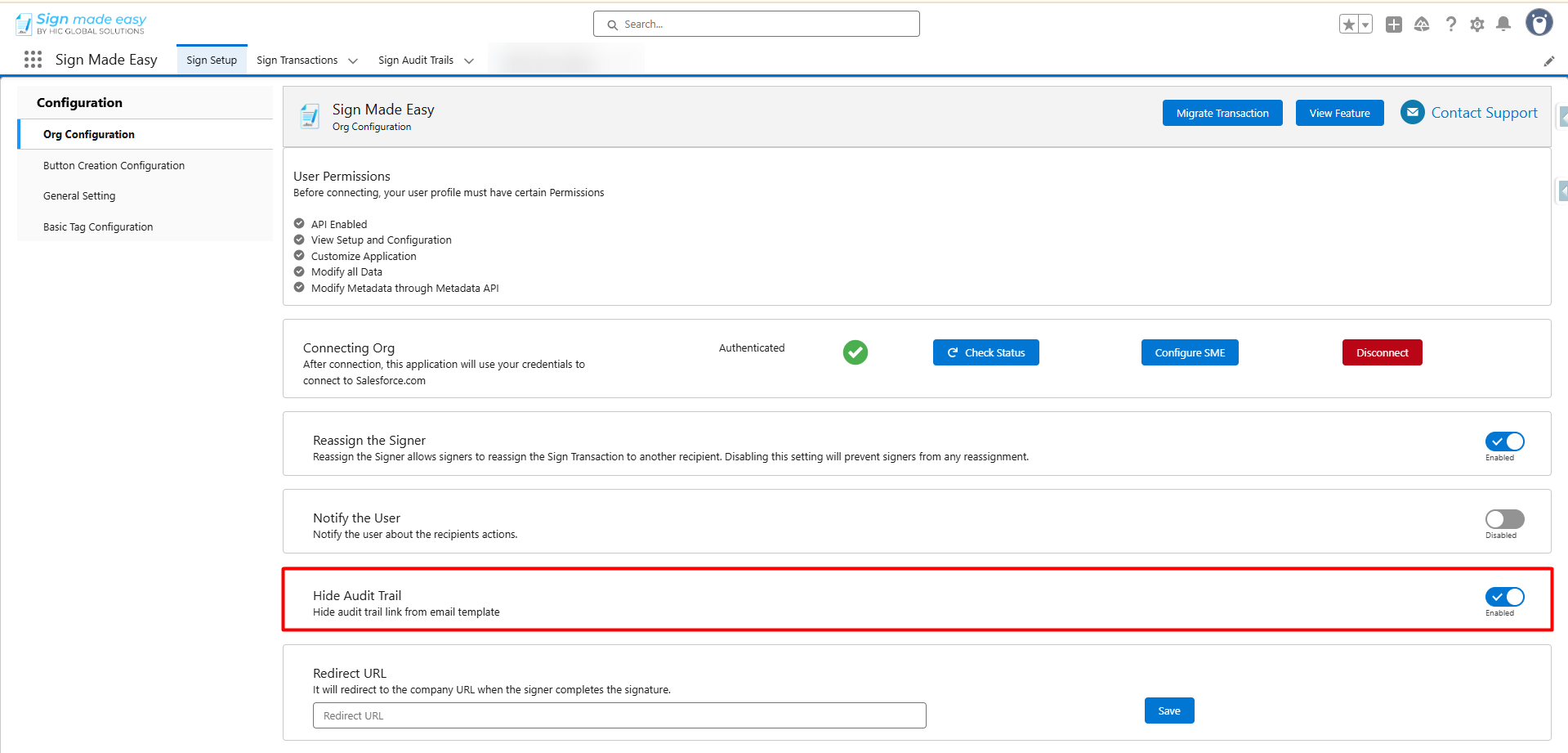Viewport: 1568px width, 753px height.
Task: Expand the Sign Audit Trails dropdown chevron
Action: coord(469,61)
